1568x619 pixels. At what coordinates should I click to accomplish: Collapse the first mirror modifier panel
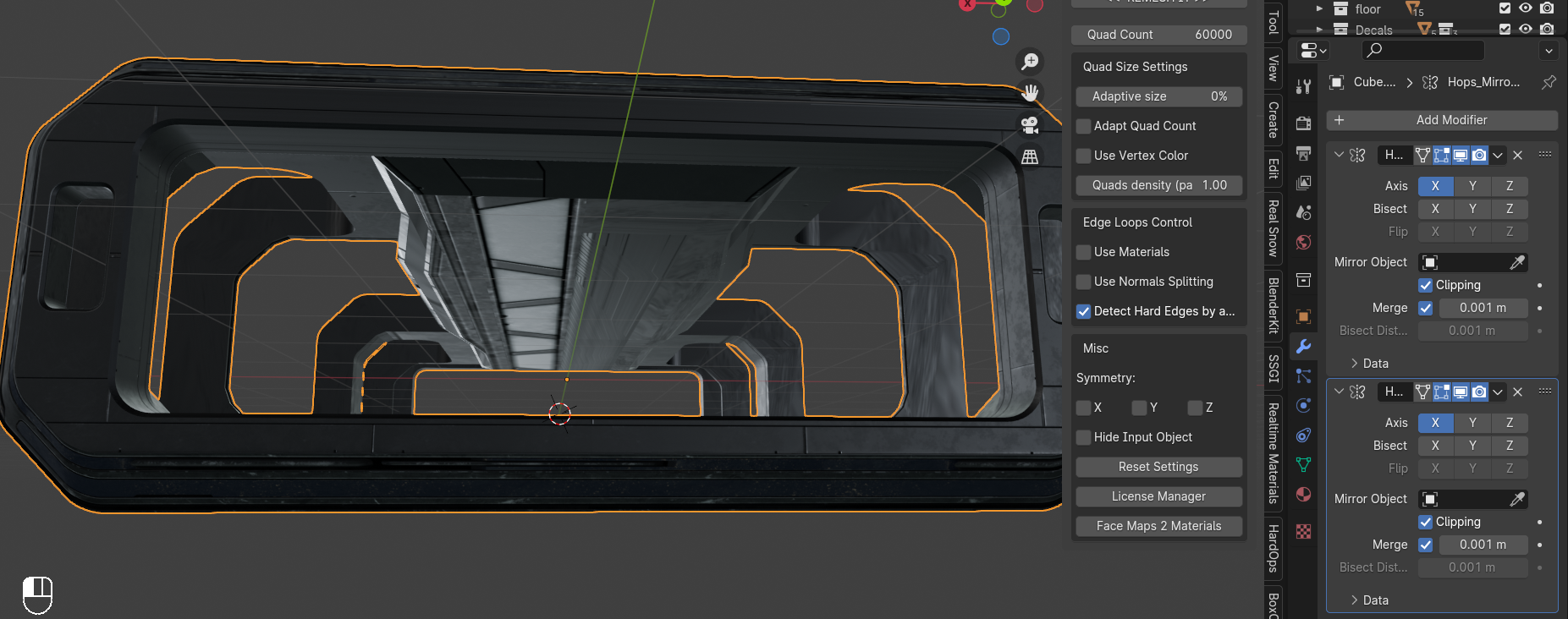coord(1339,155)
